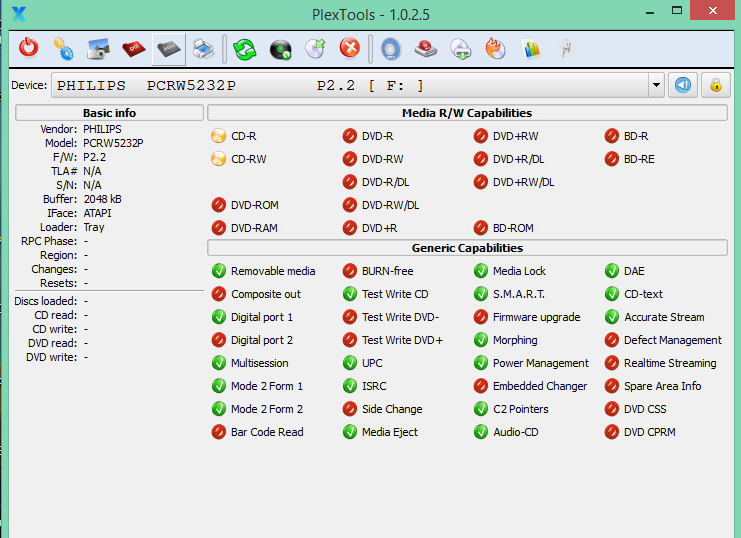Click the 'Test Write CD' label
The width and height of the screenshot is (741, 538).
395,294
